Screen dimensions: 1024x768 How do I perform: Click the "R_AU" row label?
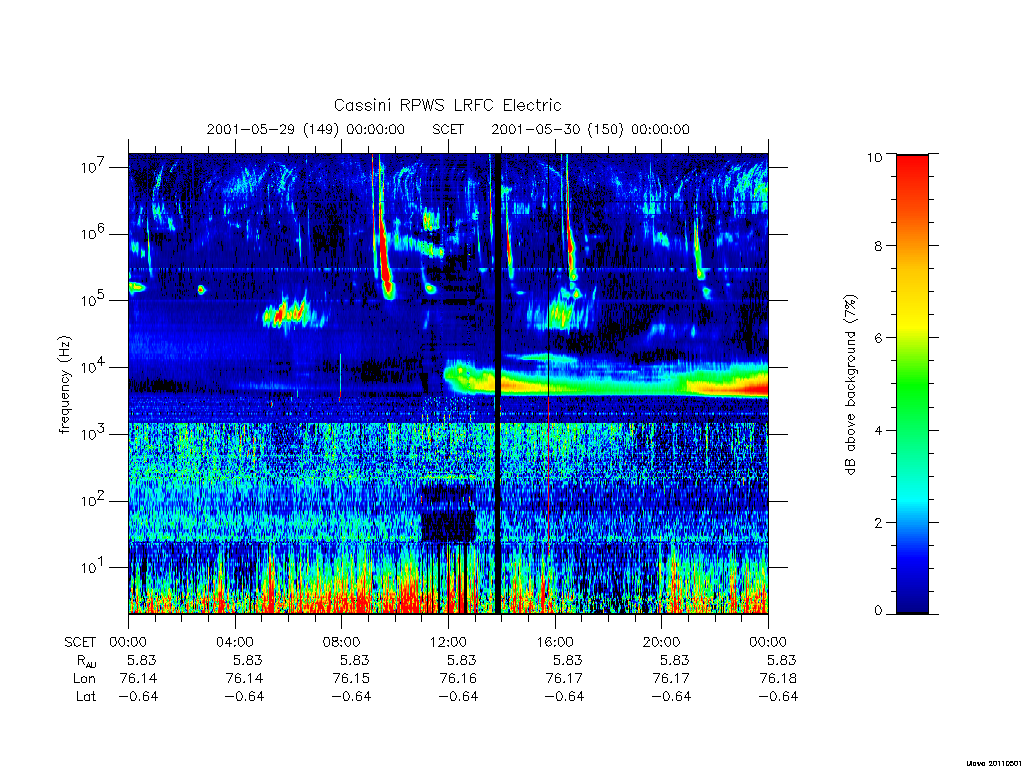click(87, 661)
